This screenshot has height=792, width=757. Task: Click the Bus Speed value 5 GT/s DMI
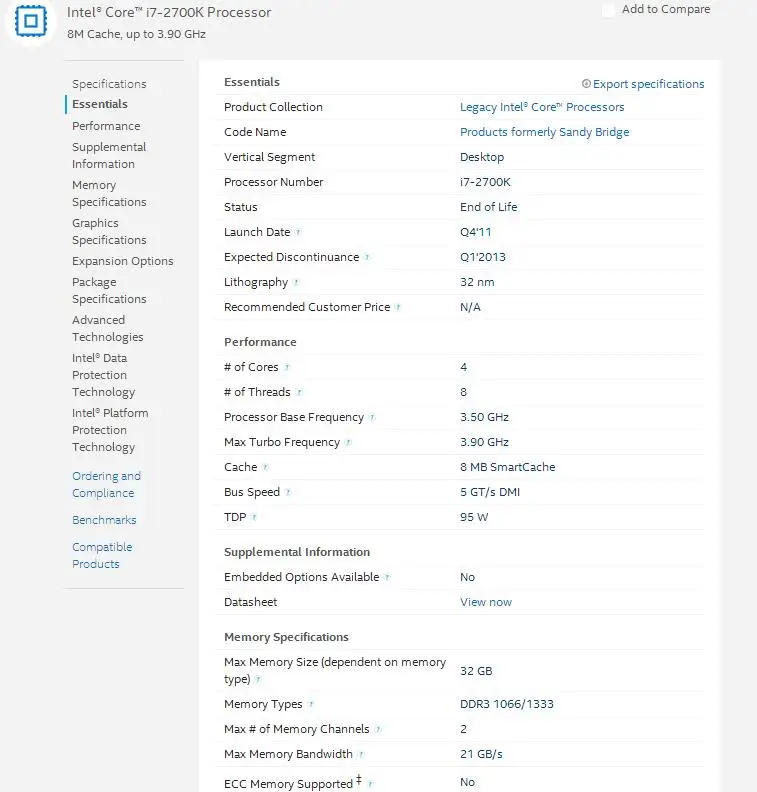point(490,492)
